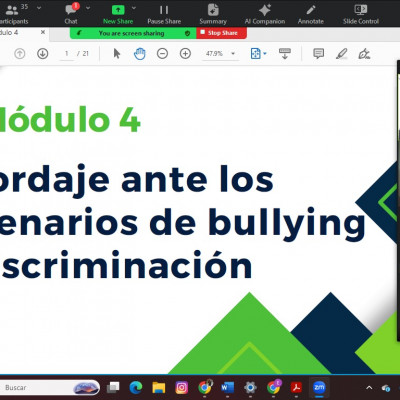Open File Explorer from taskbar

[x=159, y=387]
